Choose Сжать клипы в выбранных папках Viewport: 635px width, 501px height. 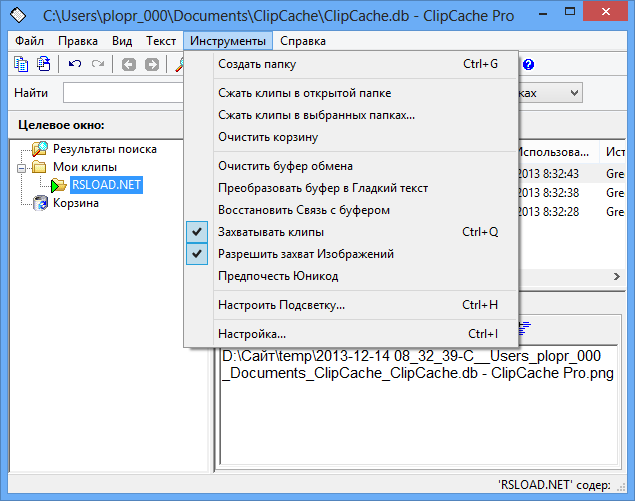click(351, 115)
